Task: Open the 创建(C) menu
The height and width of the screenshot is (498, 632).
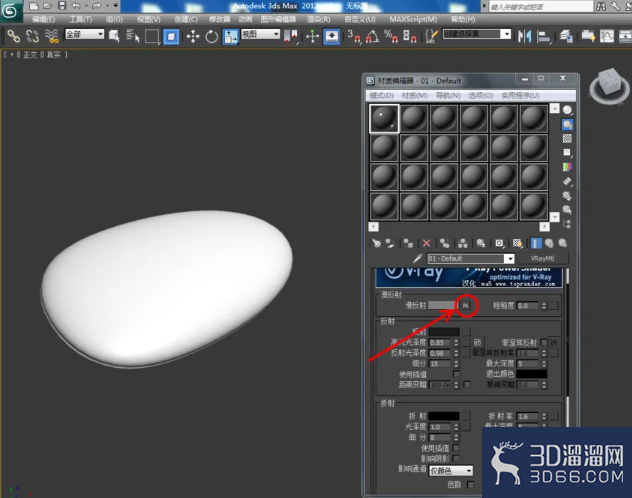Action: (186, 19)
